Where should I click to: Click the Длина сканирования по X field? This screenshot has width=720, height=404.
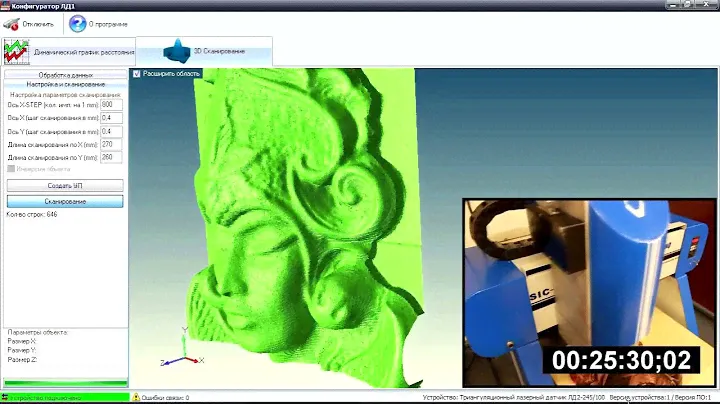click(111, 144)
